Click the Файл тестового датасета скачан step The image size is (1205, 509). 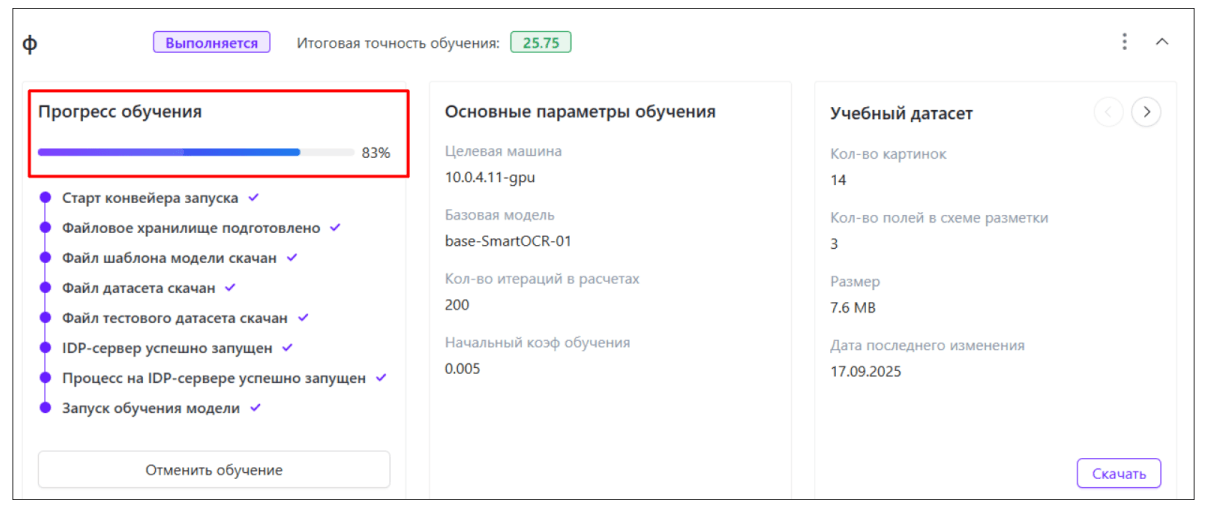175,318
